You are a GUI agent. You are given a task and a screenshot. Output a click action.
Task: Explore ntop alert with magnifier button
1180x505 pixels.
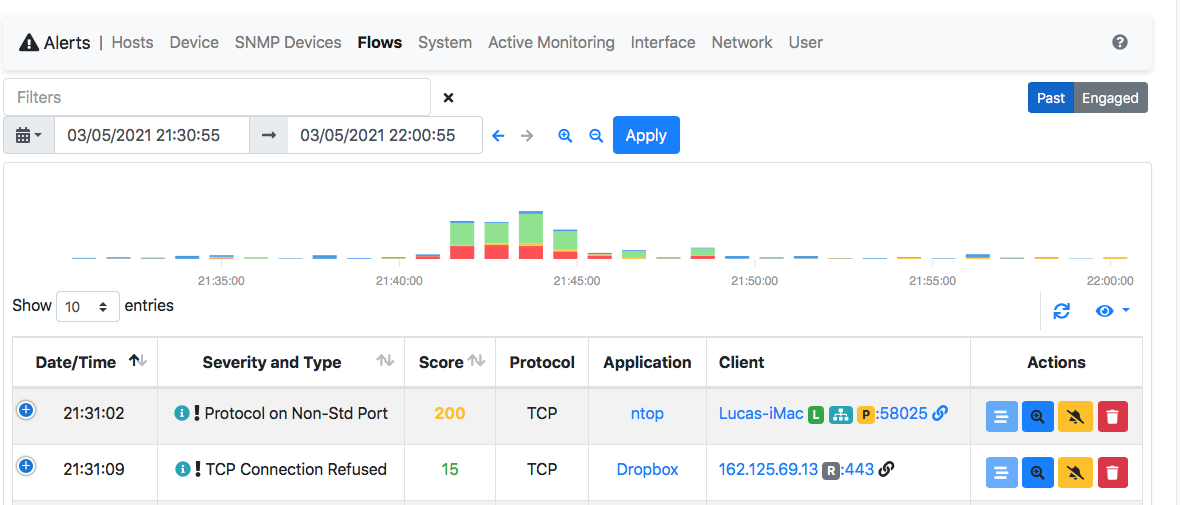coord(1038,416)
